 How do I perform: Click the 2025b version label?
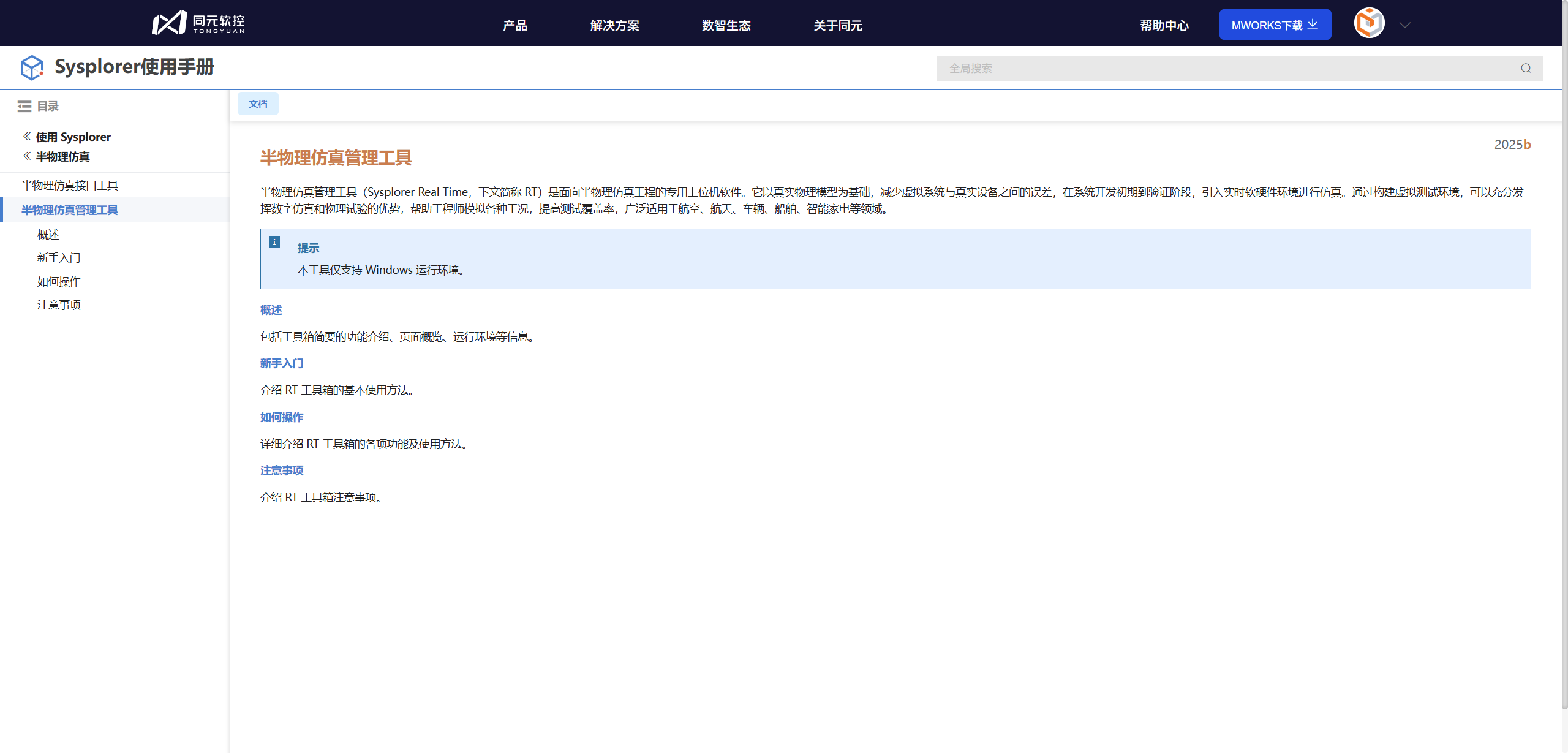1512,145
